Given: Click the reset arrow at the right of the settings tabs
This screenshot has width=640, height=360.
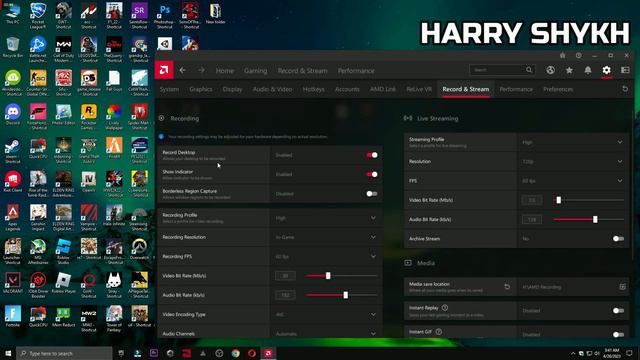Looking at the screenshot, I should coord(625,89).
